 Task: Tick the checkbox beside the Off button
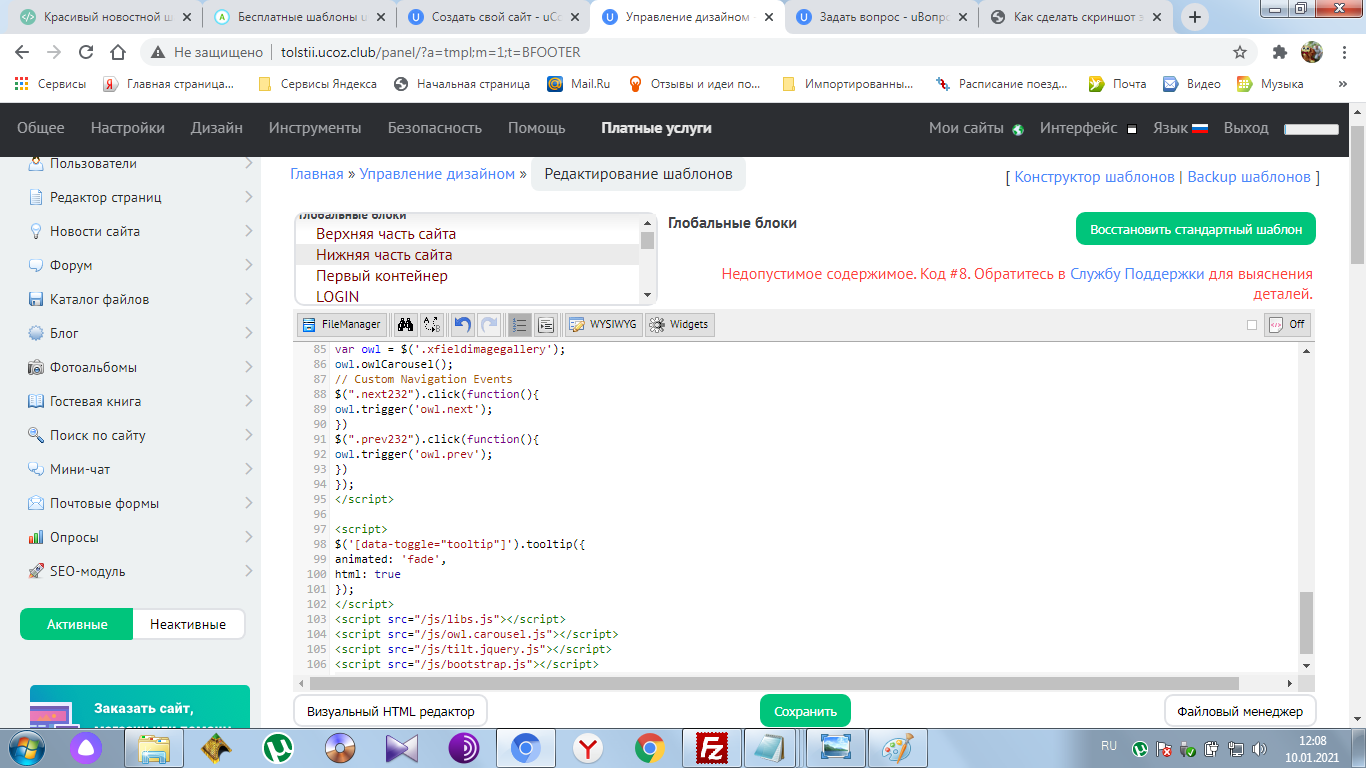point(1252,324)
